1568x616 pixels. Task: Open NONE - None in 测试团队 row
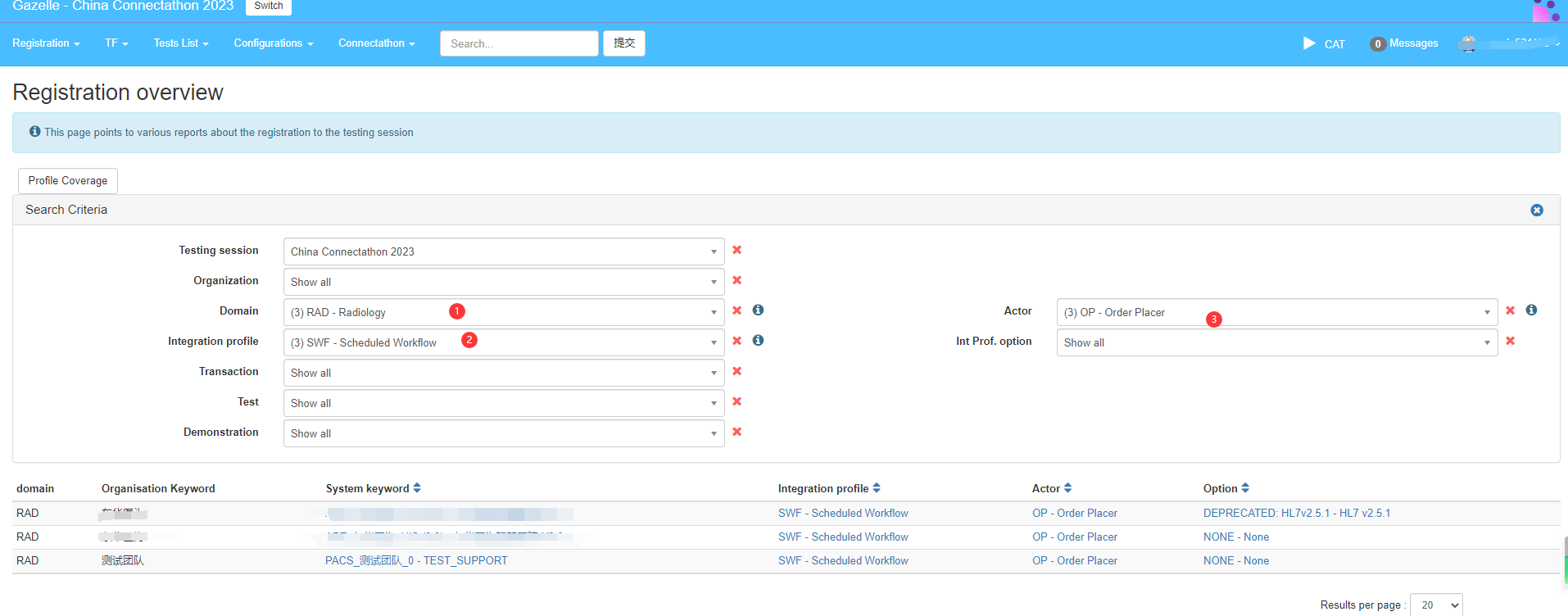tap(1236, 561)
